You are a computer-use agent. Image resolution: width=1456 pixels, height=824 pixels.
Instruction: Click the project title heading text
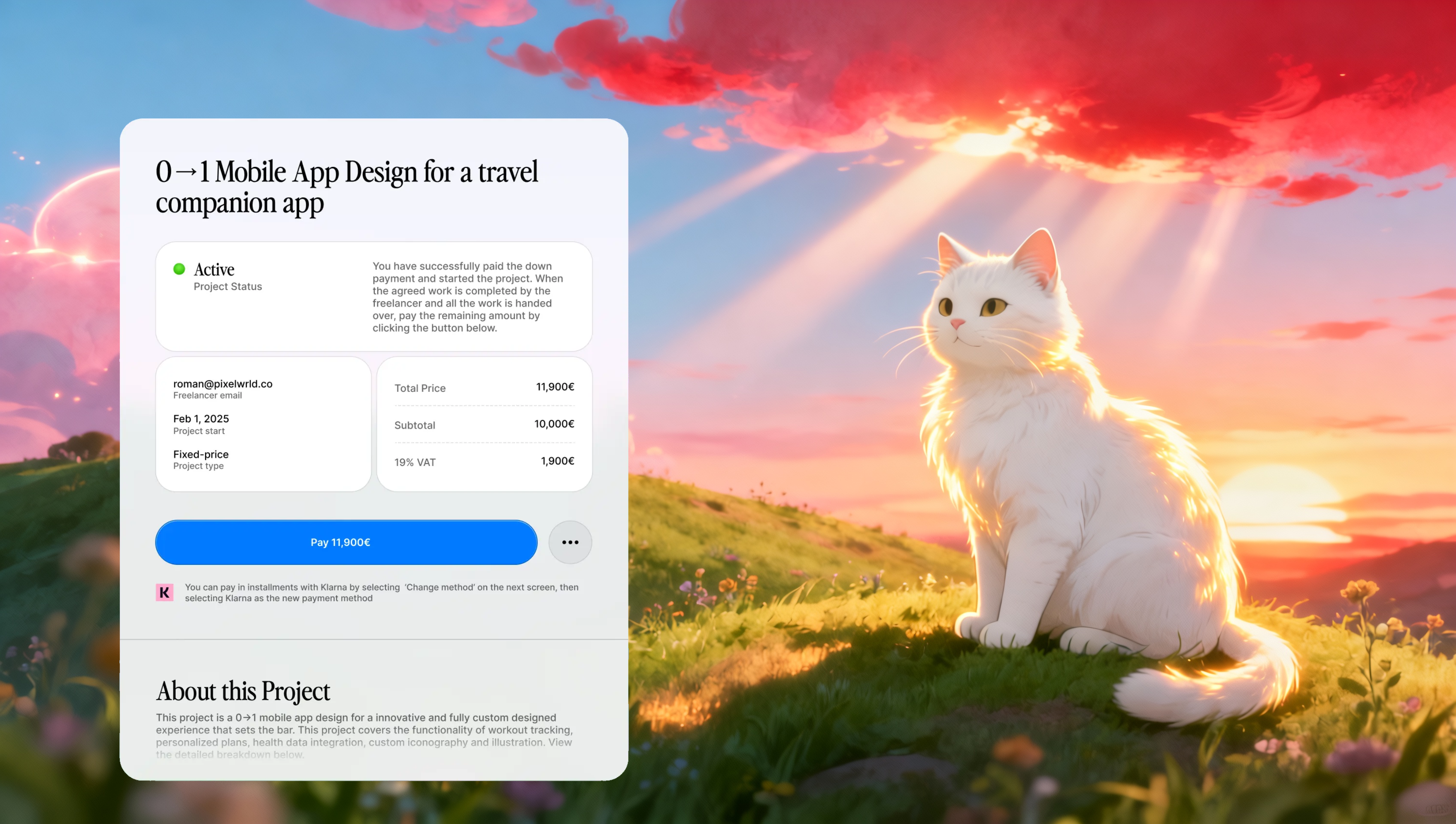[x=346, y=187]
